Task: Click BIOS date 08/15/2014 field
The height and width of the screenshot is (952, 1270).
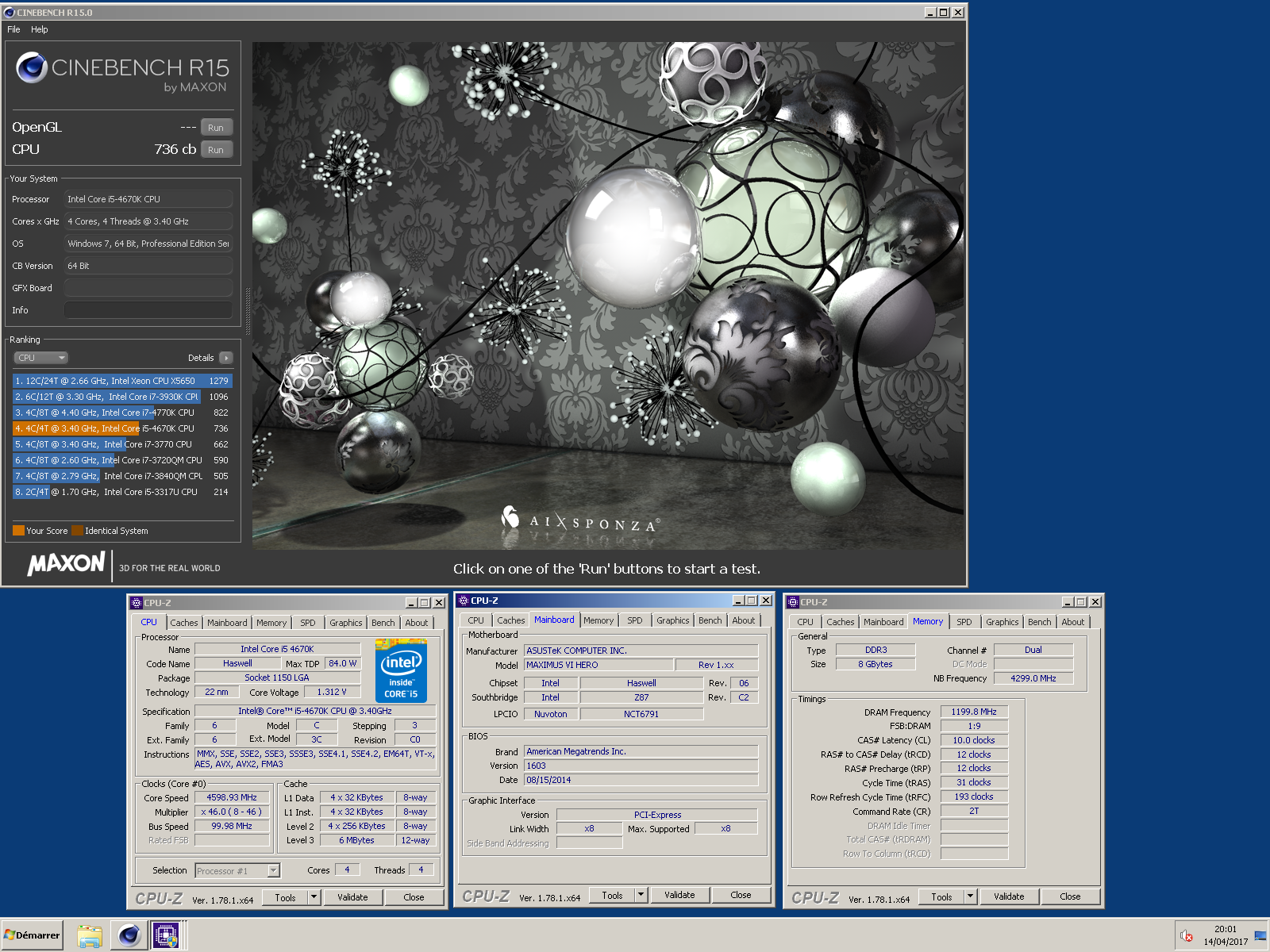Action: pos(641,780)
